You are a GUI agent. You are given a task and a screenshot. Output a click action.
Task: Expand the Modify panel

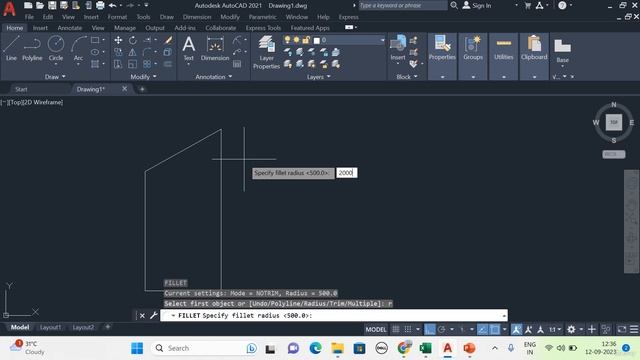143,76
